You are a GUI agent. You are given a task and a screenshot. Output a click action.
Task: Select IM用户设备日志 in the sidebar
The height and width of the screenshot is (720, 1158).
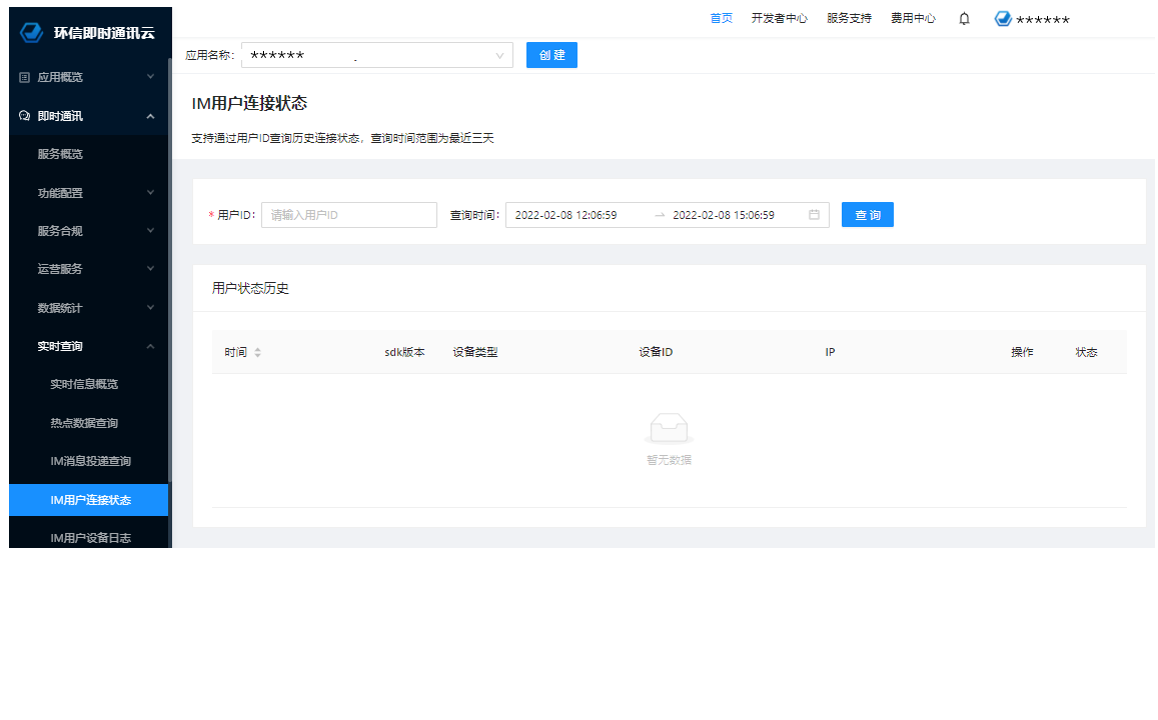pos(89,538)
